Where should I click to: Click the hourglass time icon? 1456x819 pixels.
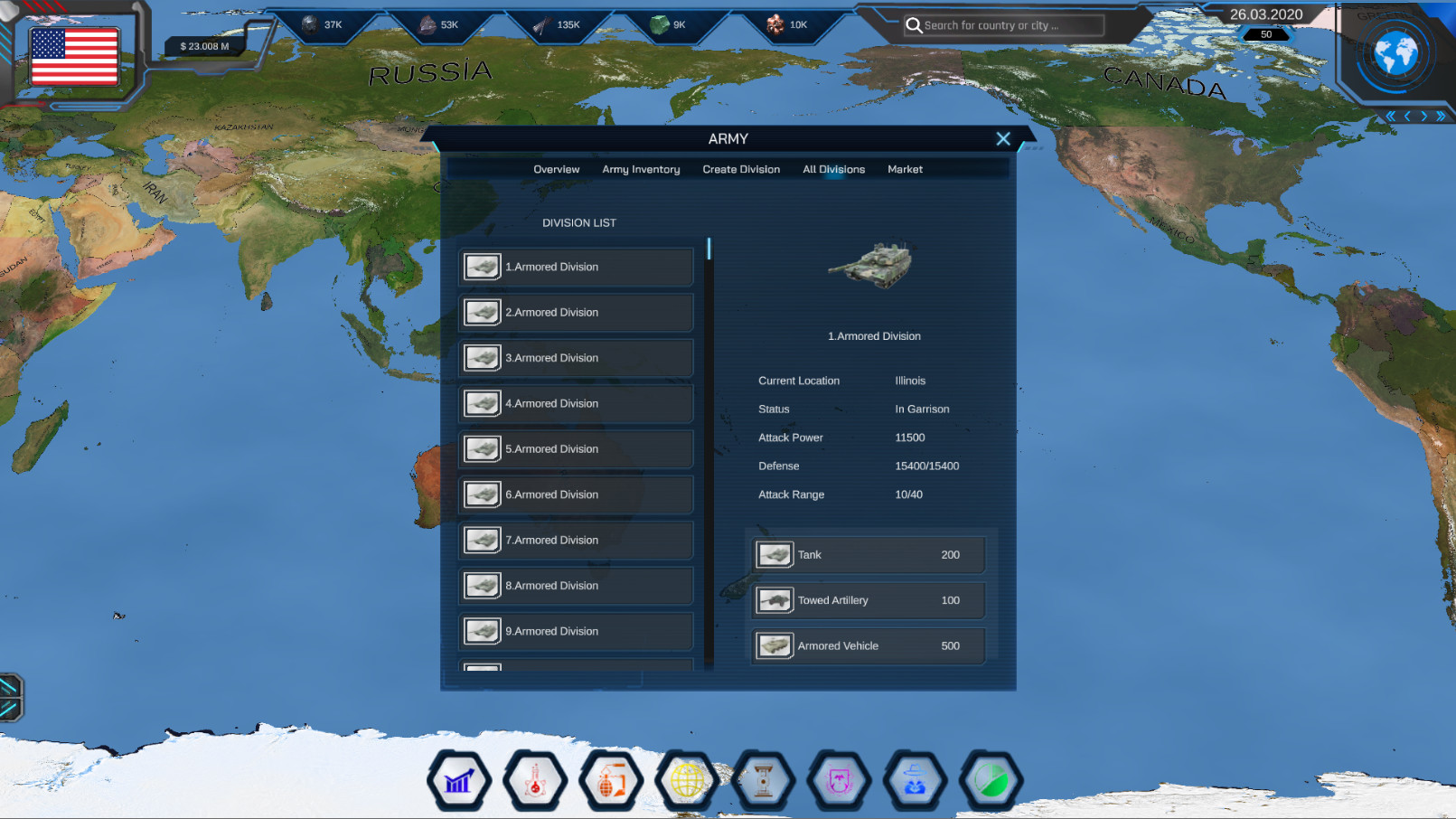764,781
